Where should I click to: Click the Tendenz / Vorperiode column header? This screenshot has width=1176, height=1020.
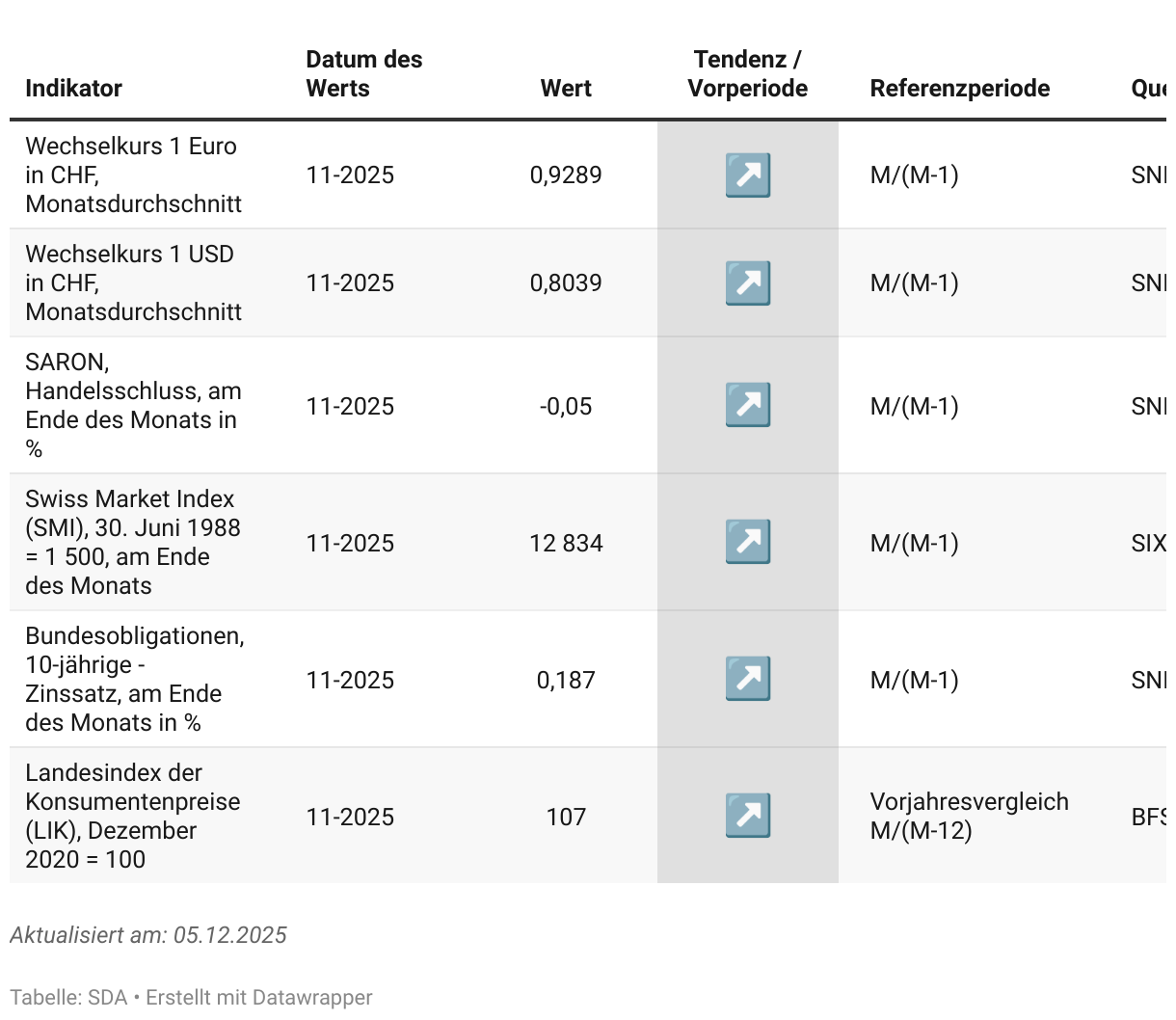pyautogui.click(x=747, y=74)
